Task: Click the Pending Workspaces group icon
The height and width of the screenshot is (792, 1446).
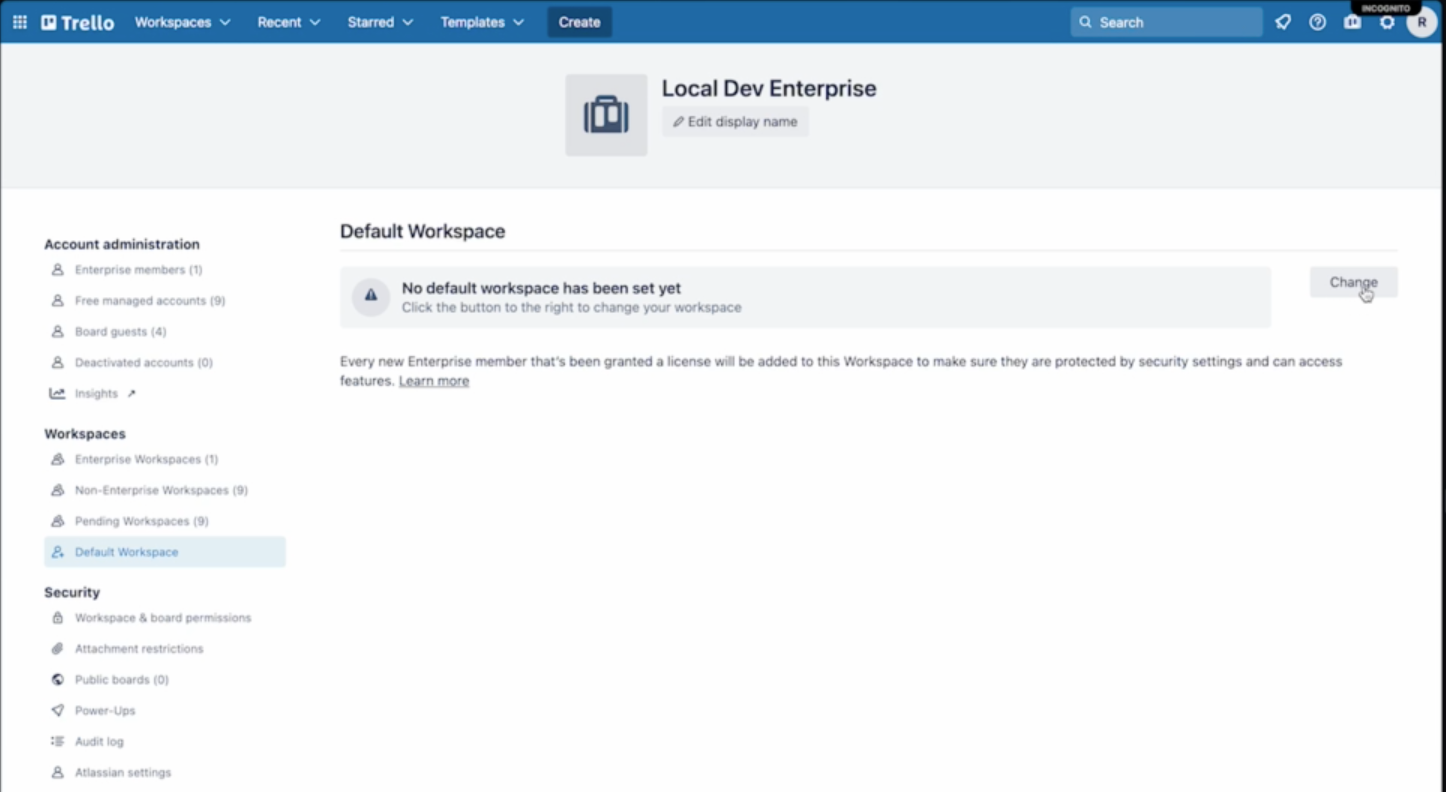Action: click(58, 522)
